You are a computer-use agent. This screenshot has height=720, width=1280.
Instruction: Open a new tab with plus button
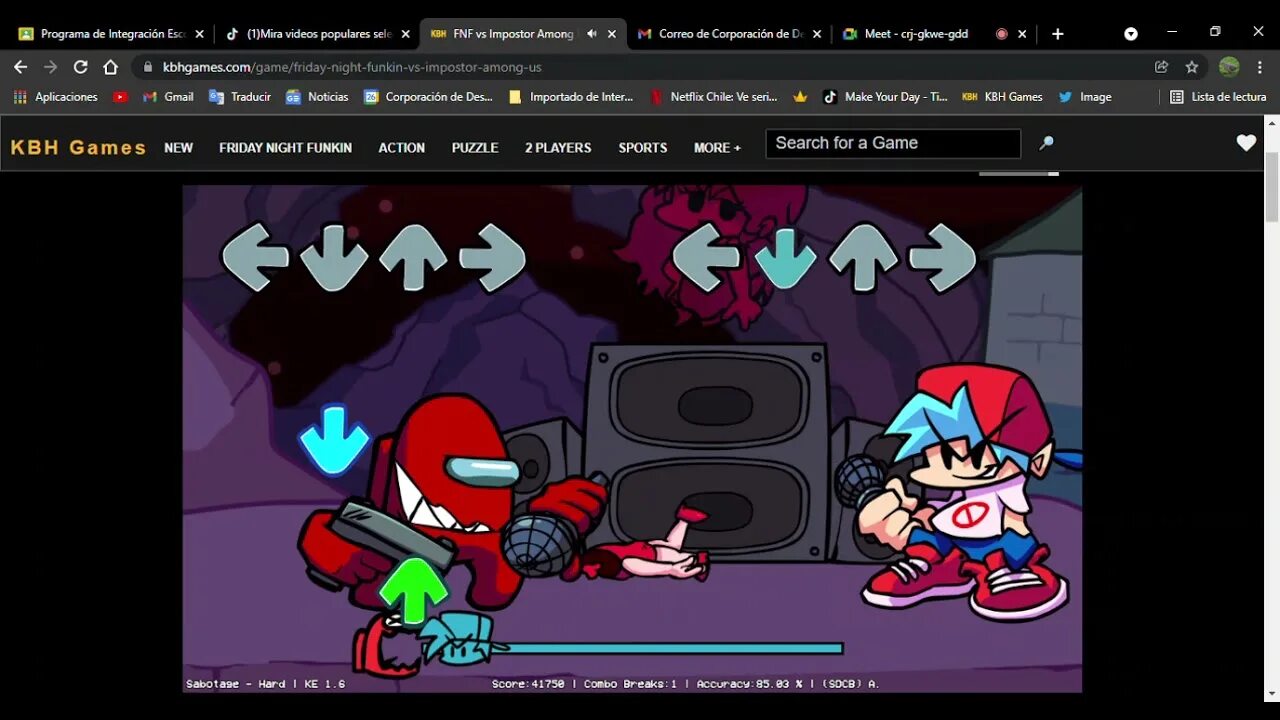1057,33
